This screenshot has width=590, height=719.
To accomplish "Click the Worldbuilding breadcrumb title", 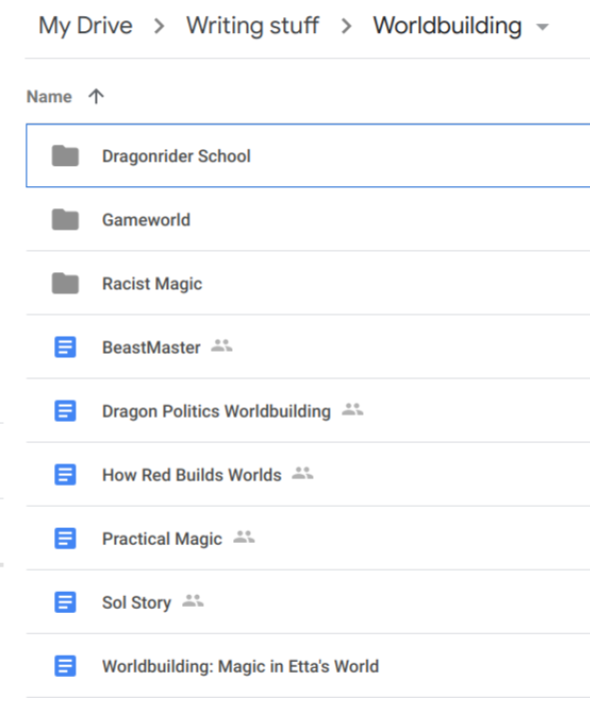I will tap(447, 26).
